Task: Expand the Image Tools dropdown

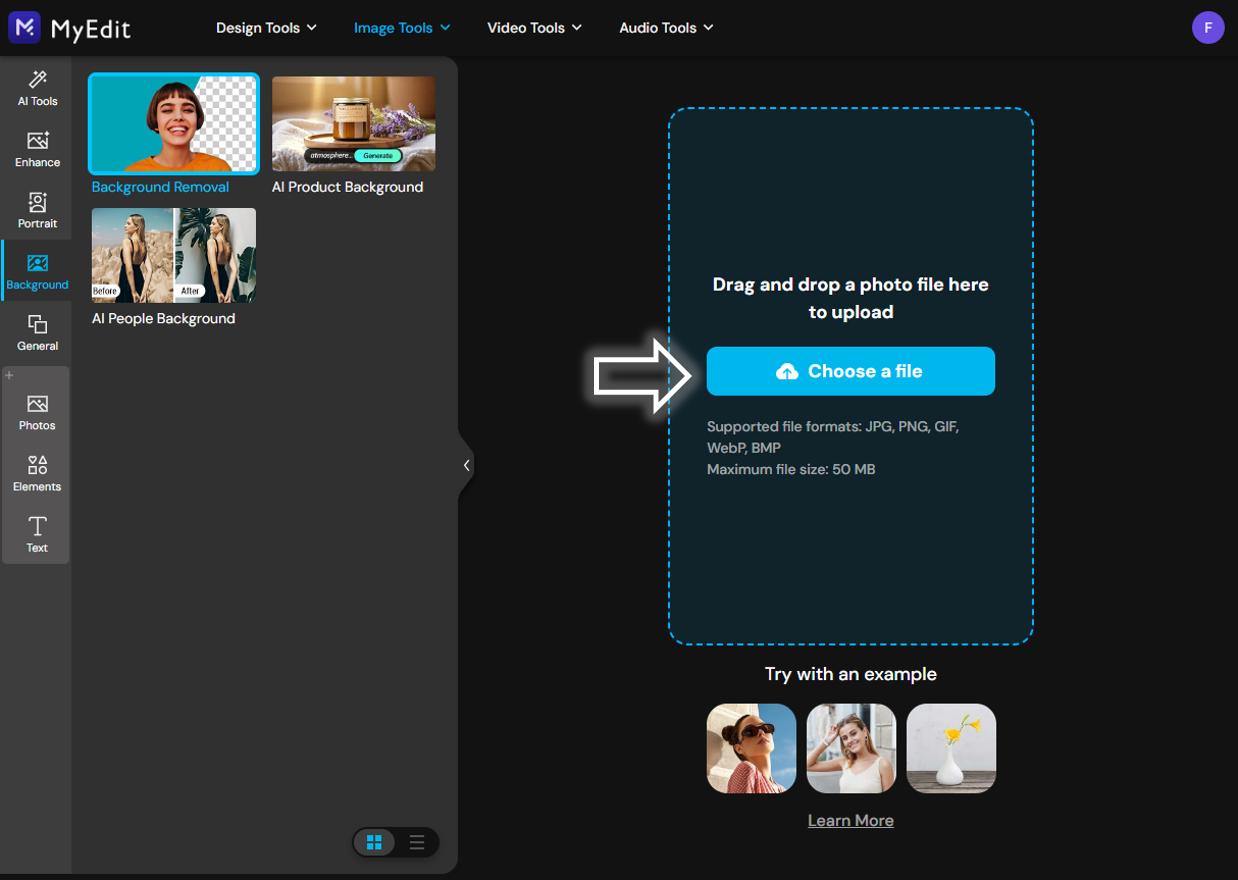Action: [401, 27]
